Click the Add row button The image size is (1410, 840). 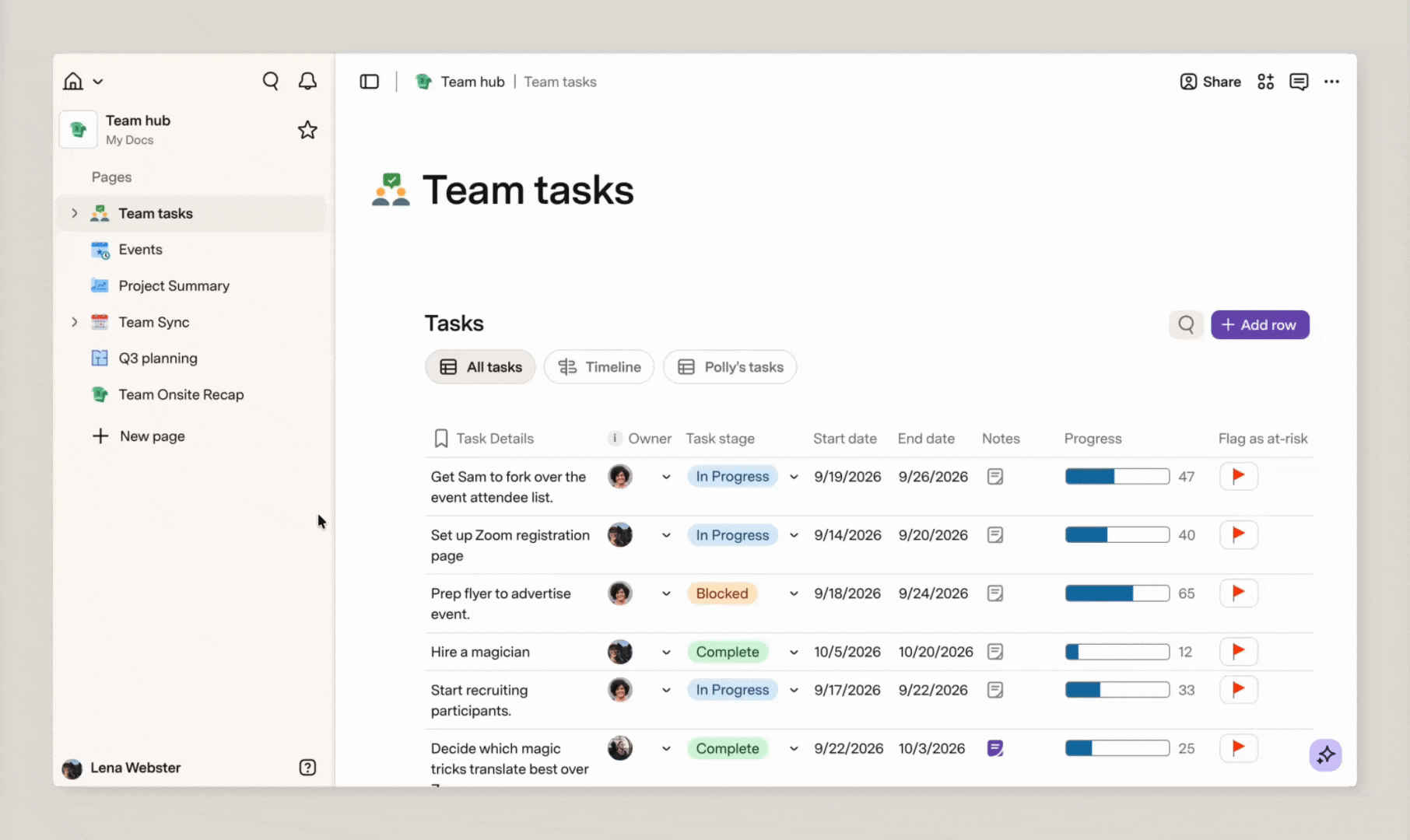(x=1260, y=324)
